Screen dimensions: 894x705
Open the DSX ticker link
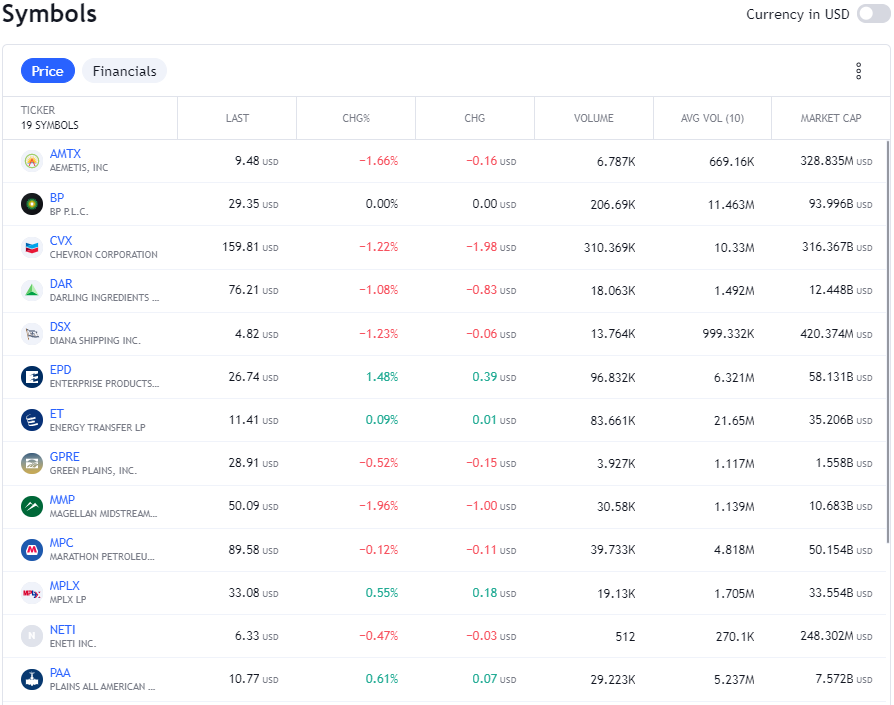tap(60, 327)
